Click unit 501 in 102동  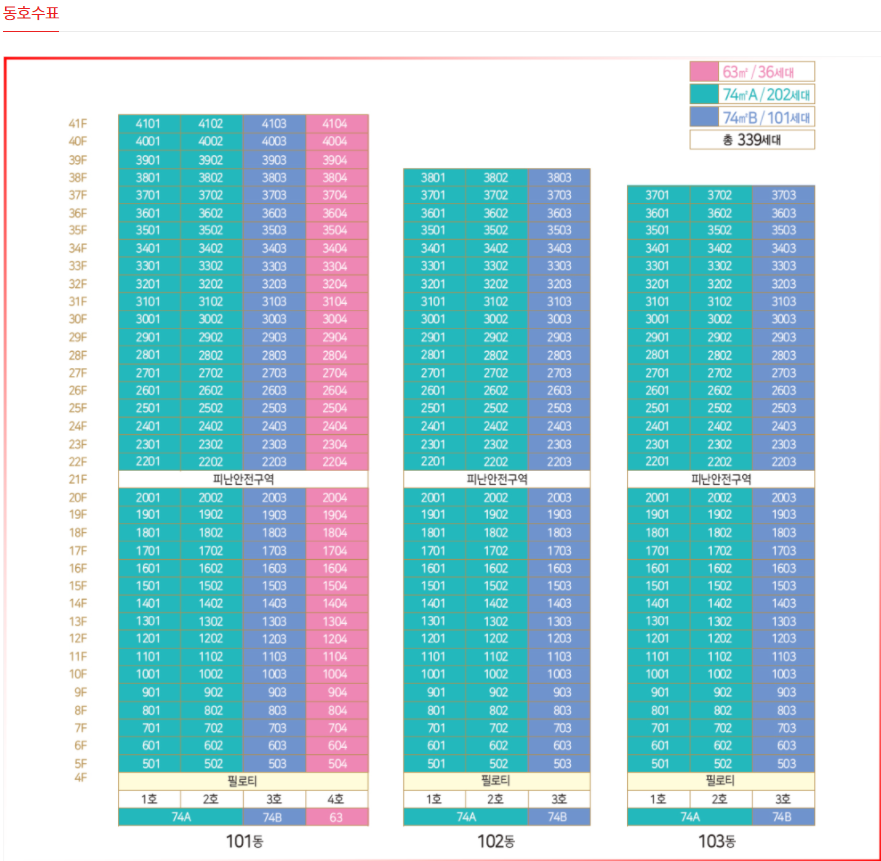[x=434, y=764]
